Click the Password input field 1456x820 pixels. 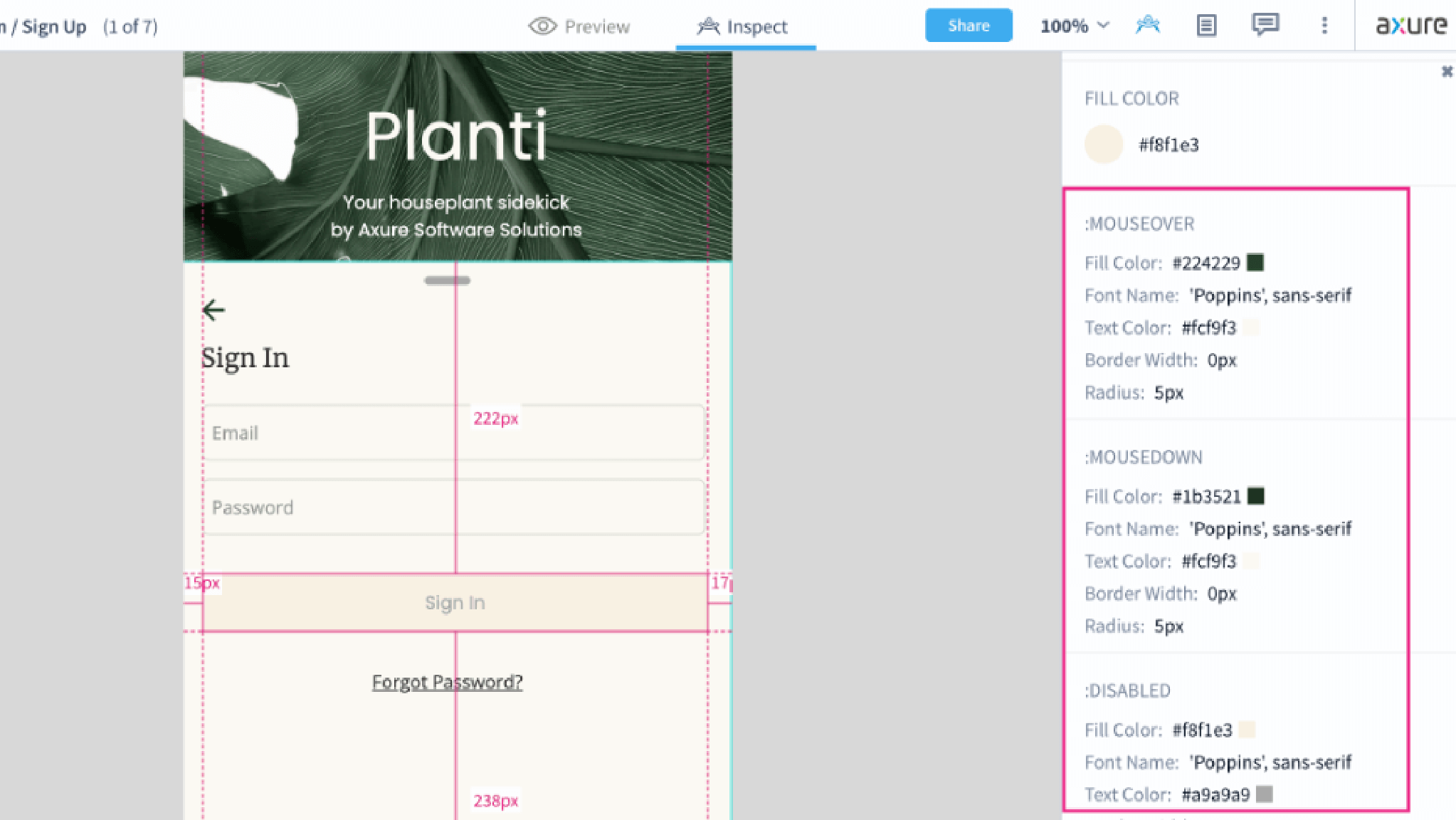(x=454, y=508)
